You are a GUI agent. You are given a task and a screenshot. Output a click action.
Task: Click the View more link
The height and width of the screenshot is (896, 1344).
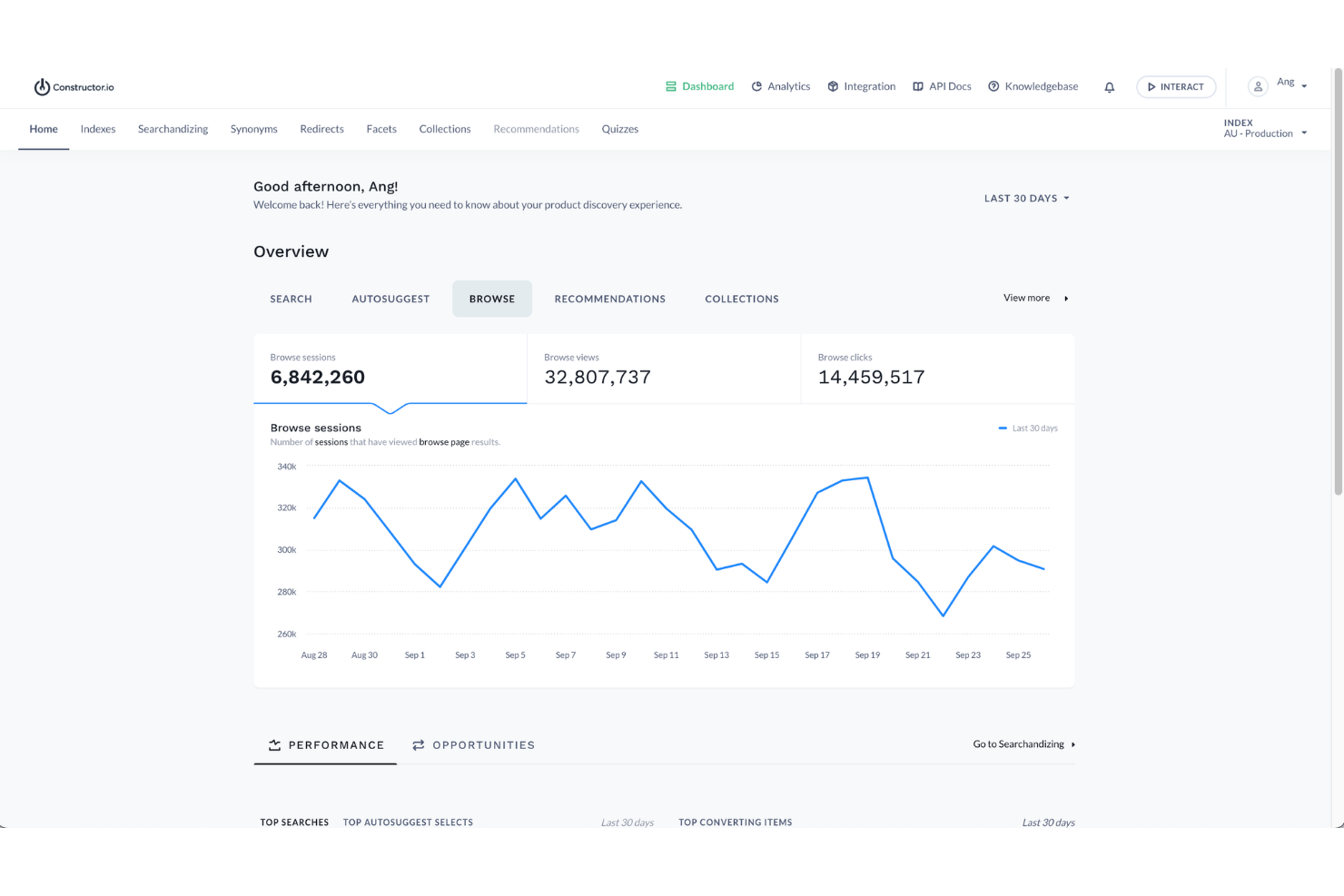(x=1036, y=298)
